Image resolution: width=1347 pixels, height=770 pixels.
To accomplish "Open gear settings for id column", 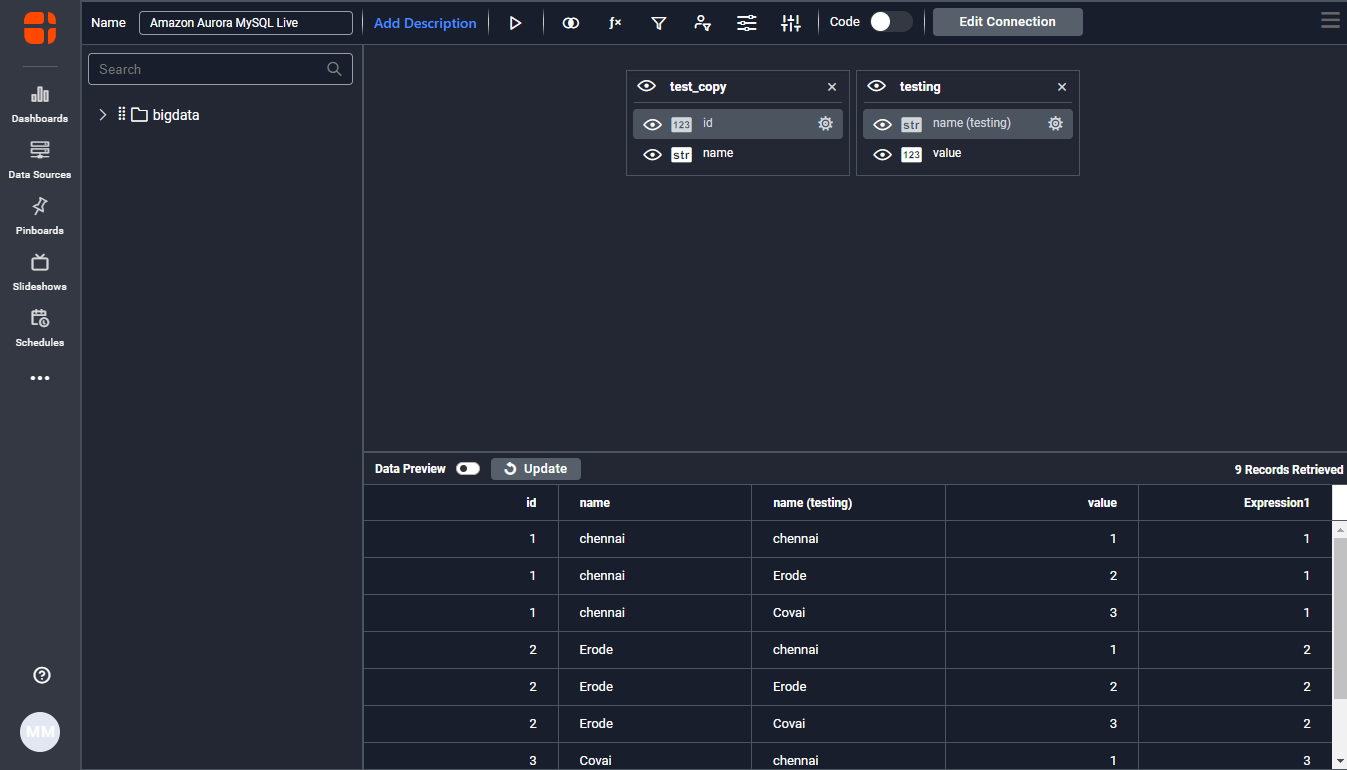I will click(x=825, y=124).
